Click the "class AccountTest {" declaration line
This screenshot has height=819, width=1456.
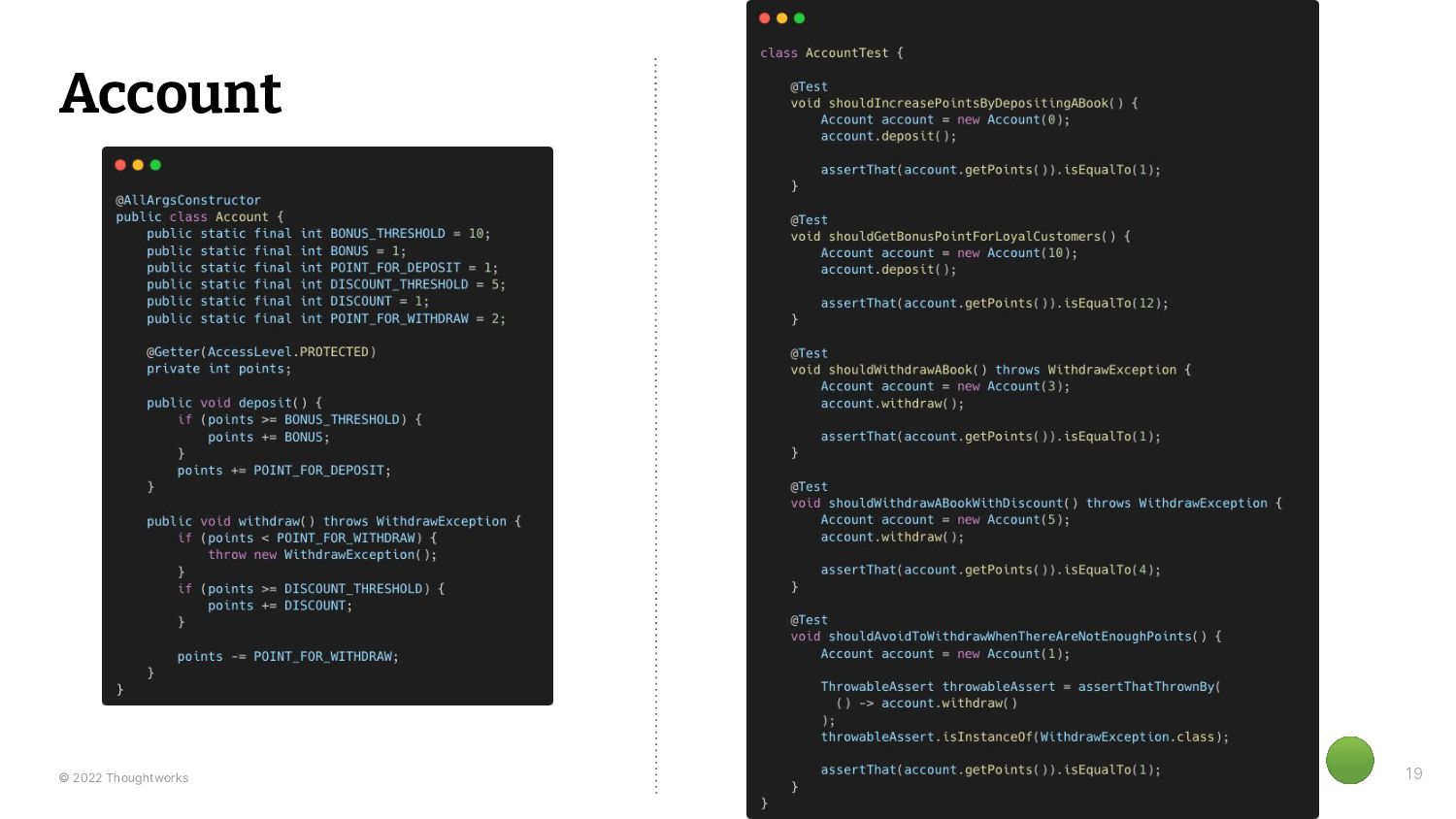832,53
